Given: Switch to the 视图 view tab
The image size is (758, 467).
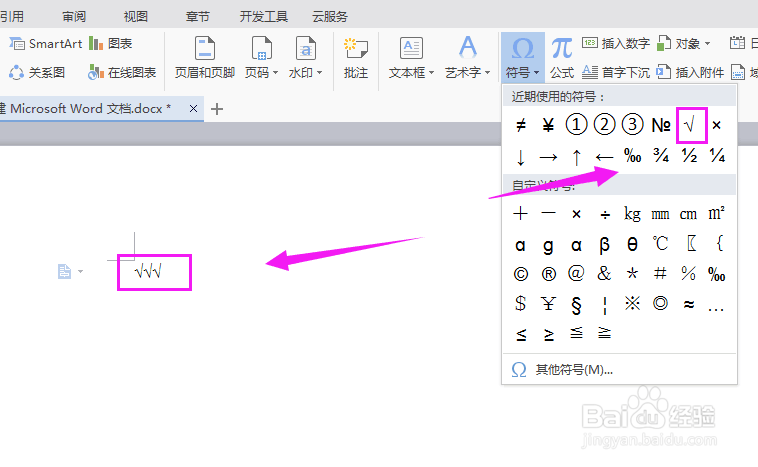Looking at the screenshot, I should [x=135, y=16].
